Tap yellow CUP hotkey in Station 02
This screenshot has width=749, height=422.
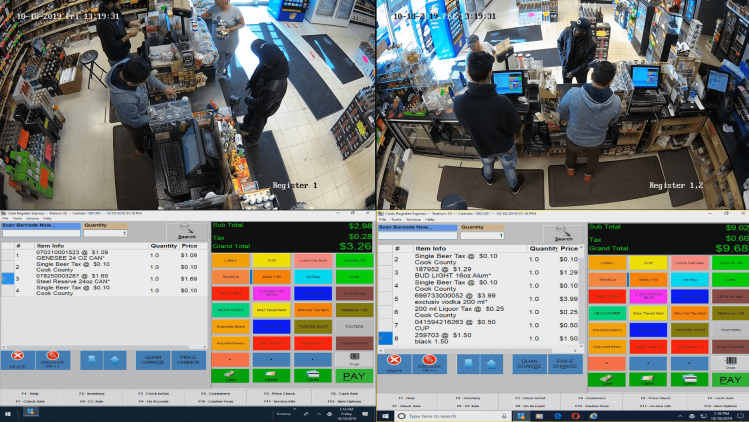pos(271,260)
